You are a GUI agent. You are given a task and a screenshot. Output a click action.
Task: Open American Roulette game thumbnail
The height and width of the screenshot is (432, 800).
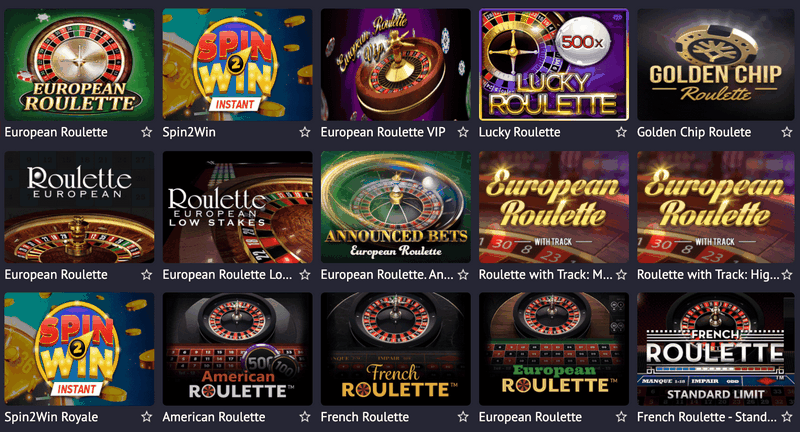pos(237,349)
